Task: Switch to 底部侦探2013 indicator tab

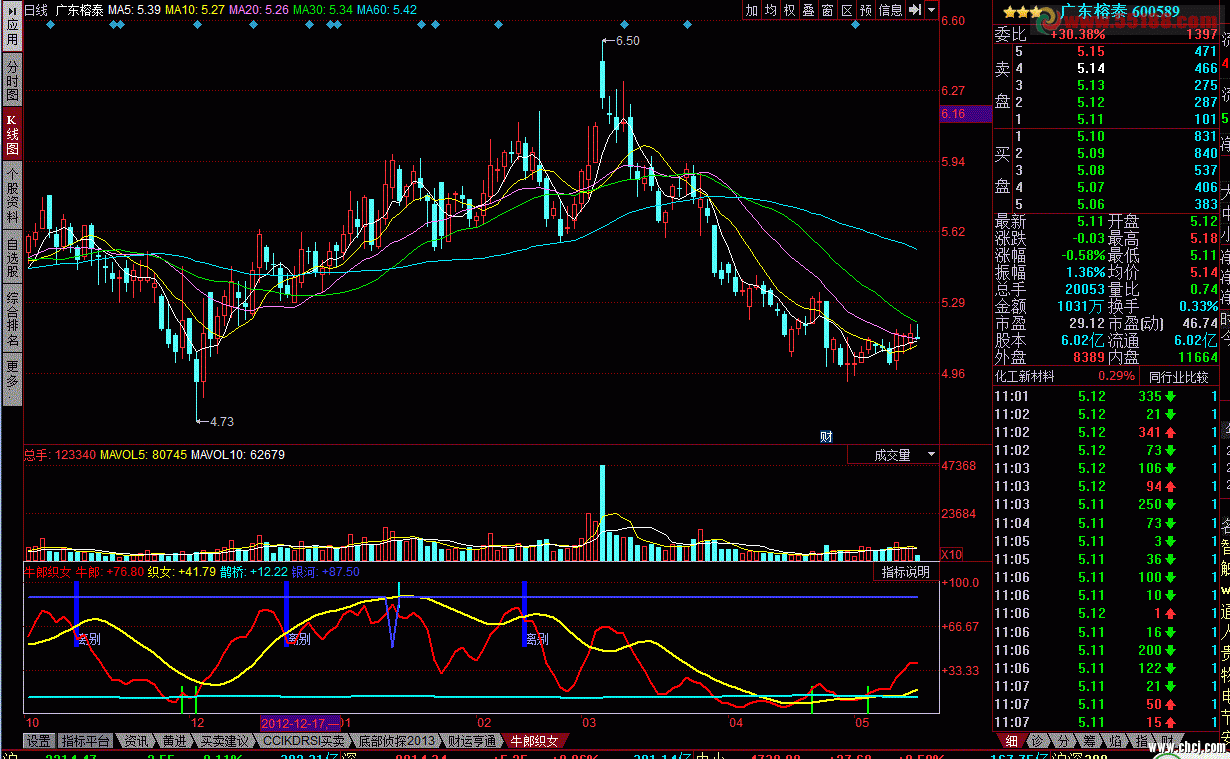Action: coord(399,741)
